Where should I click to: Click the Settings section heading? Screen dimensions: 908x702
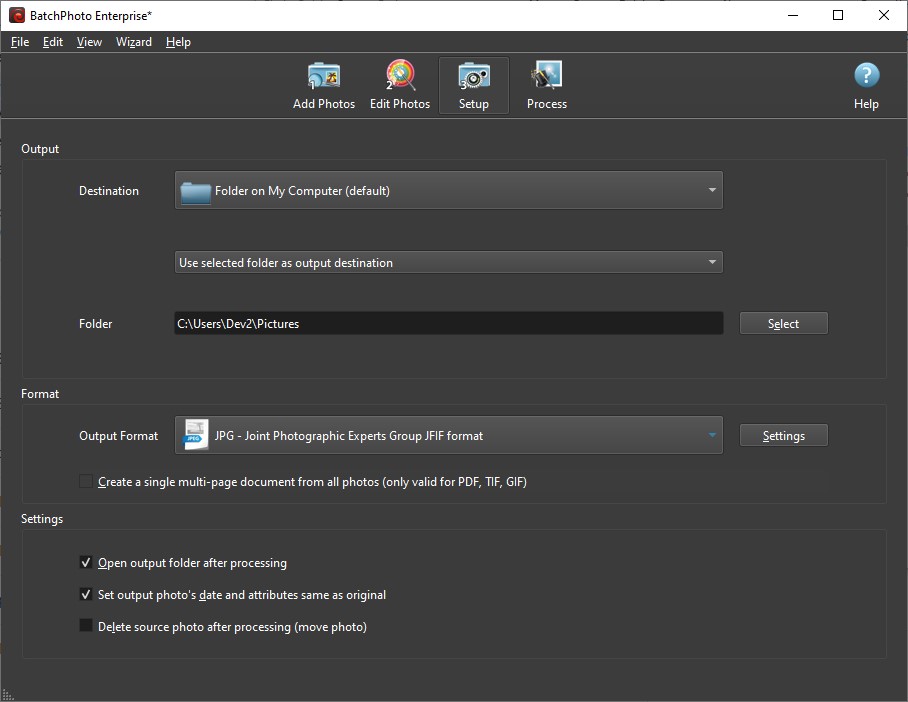pos(42,519)
